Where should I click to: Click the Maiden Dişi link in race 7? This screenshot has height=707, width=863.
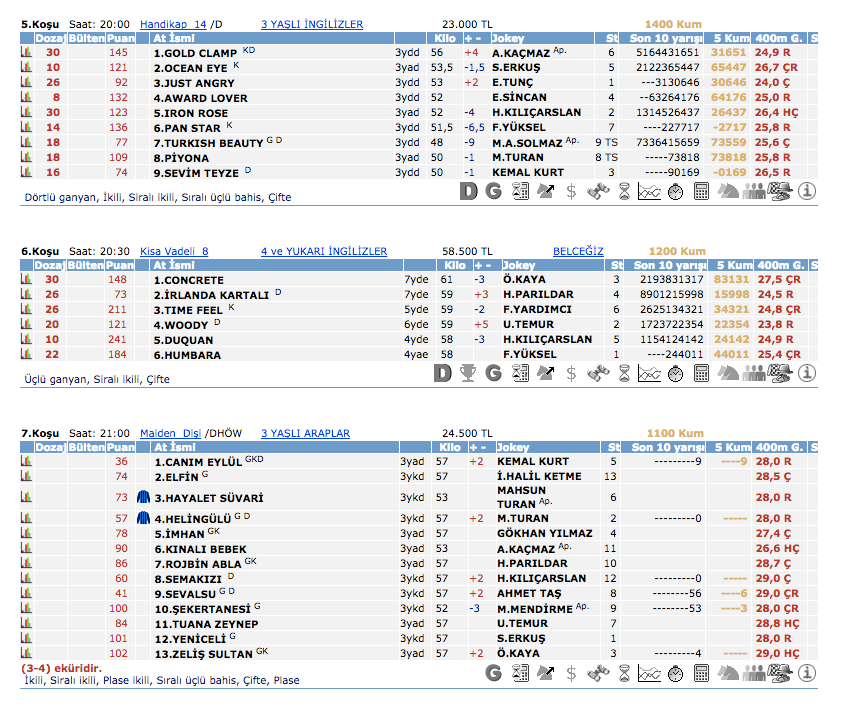pyautogui.click(x=170, y=433)
